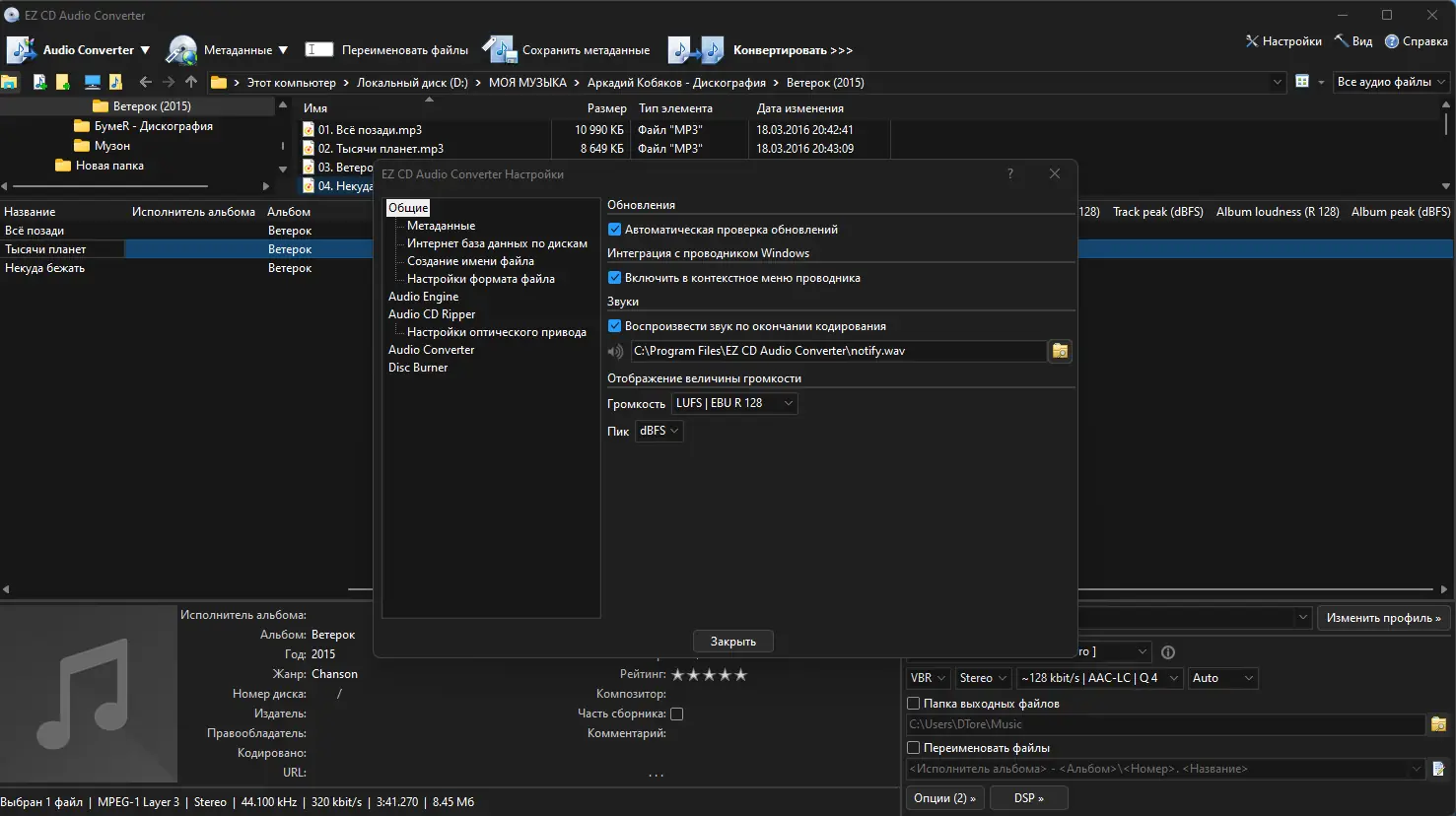Go forward with the right arrow
The width and height of the screenshot is (1456, 816).
pos(169,82)
